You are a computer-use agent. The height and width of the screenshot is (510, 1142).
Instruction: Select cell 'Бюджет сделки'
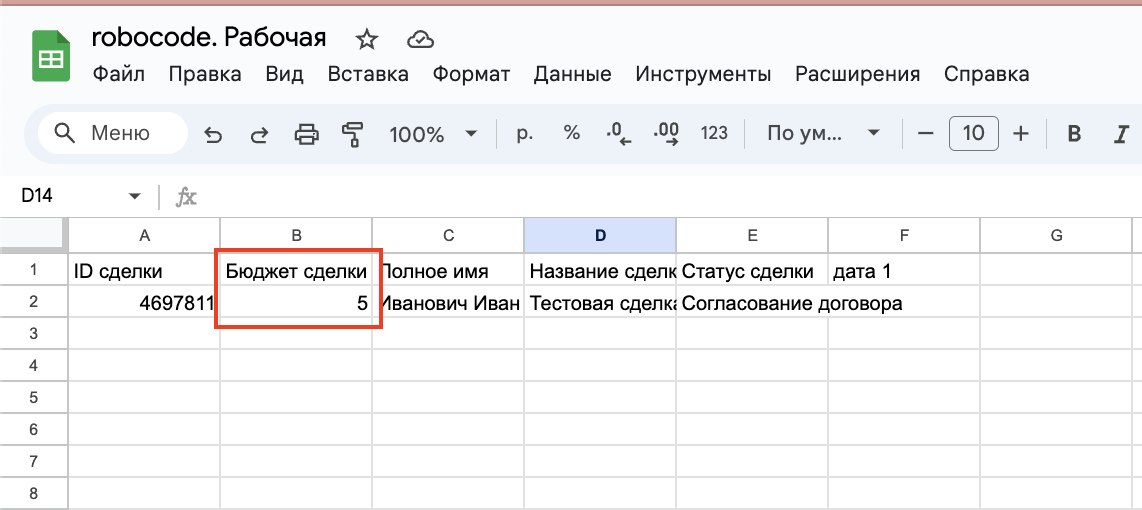(x=296, y=270)
